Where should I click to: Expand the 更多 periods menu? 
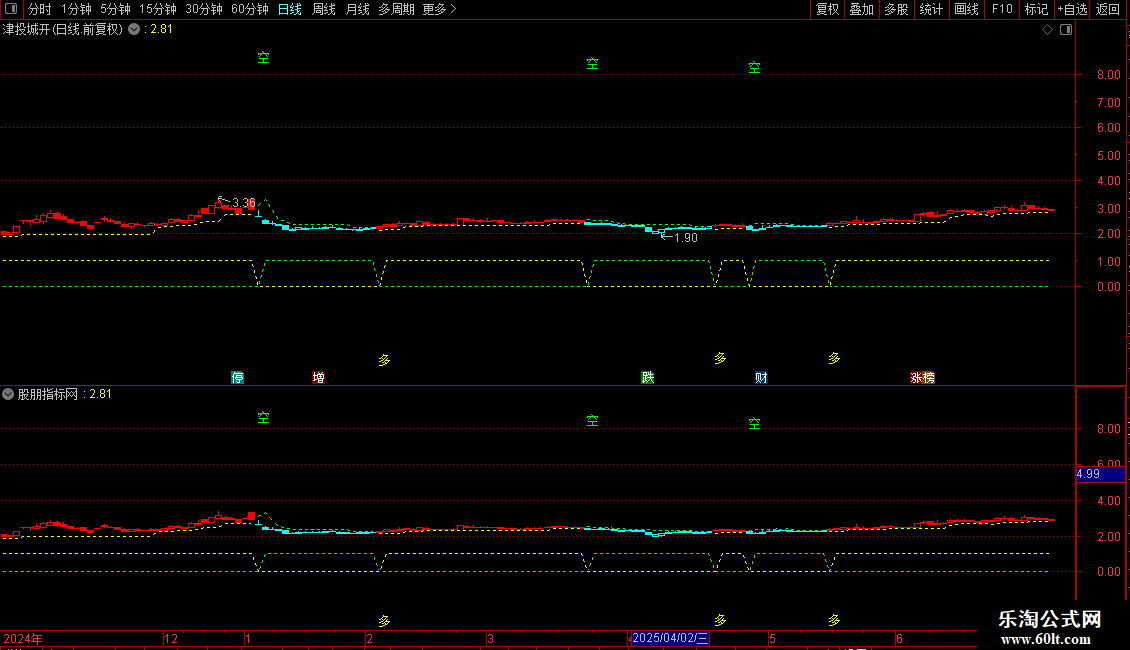click(x=439, y=9)
